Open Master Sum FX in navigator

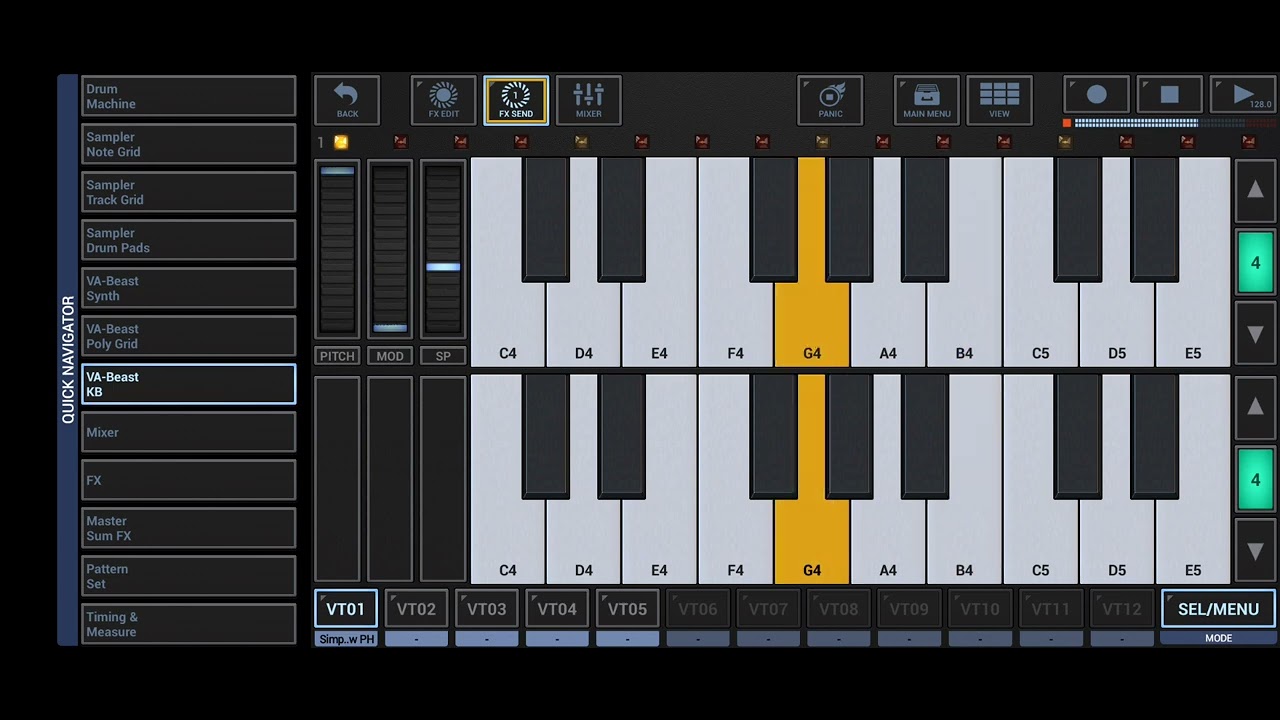point(189,528)
